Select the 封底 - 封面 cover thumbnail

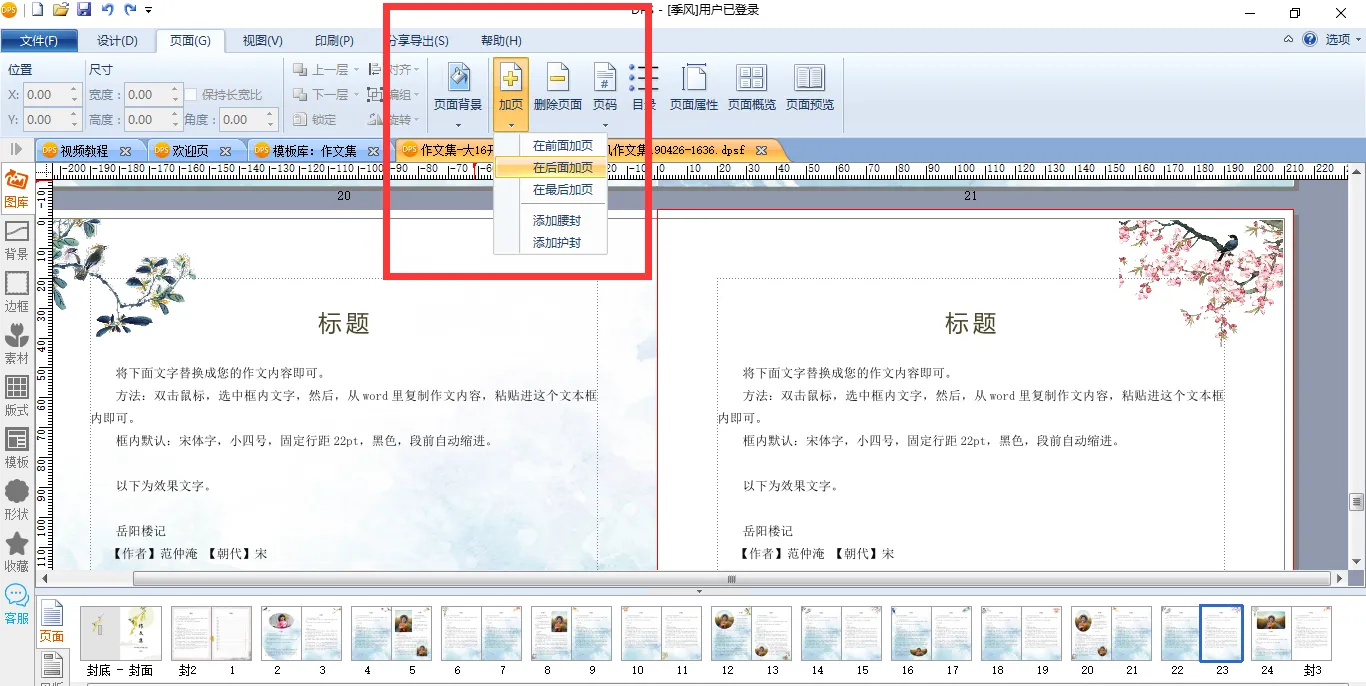click(120, 633)
